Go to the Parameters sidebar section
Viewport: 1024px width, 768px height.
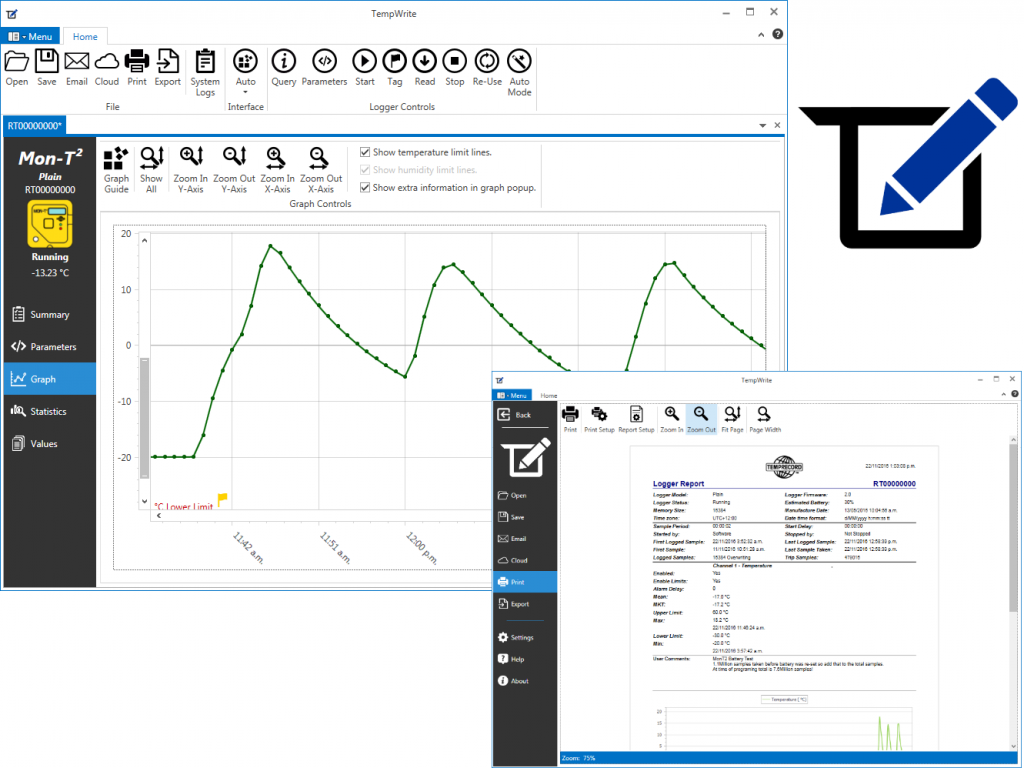click(50, 347)
